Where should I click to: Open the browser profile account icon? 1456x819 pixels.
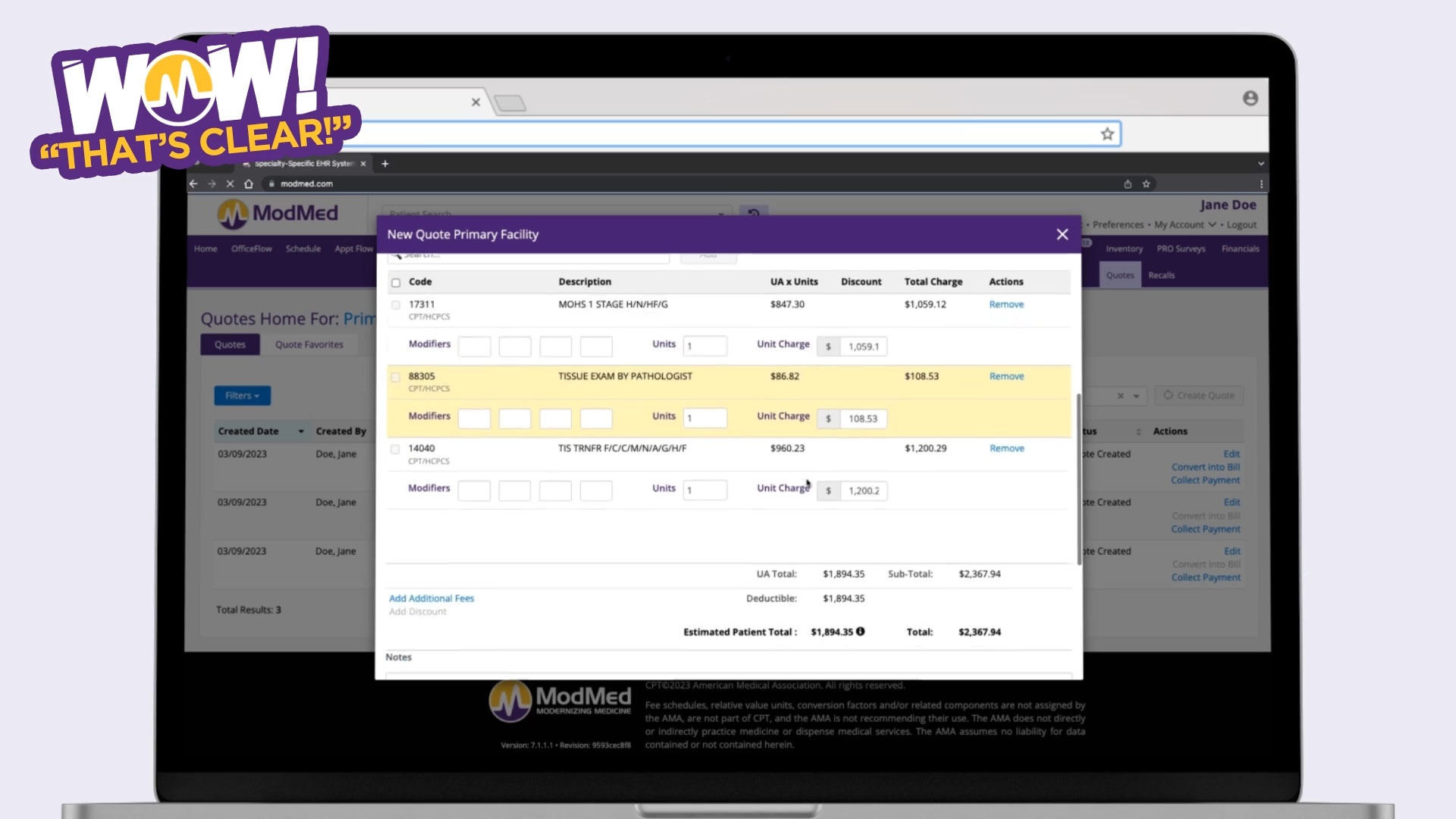(1249, 98)
